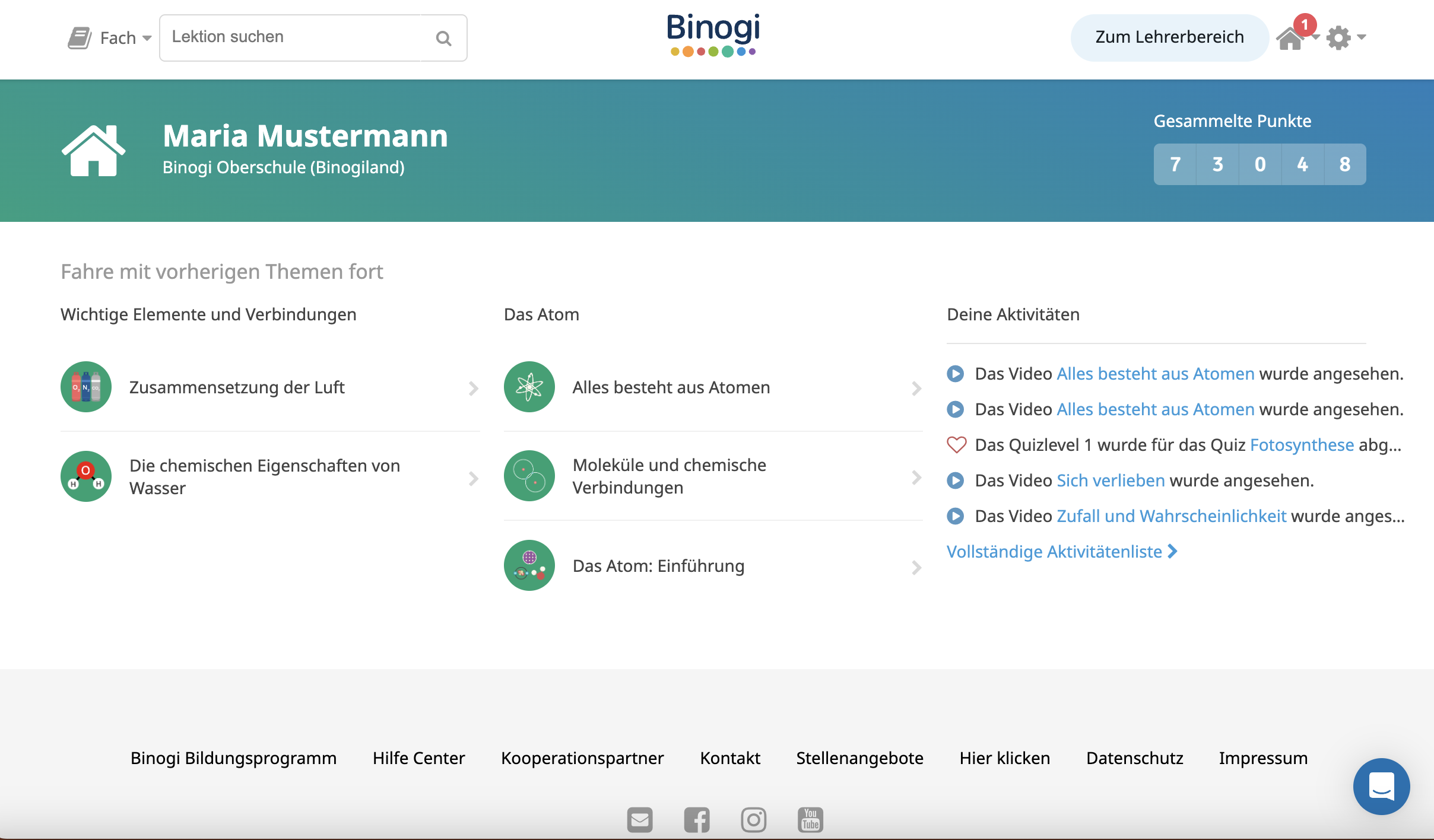Image resolution: width=1434 pixels, height=840 pixels.
Task: Click the book icon next to Fach
Action: pyautogui.click(x=80, y=38)
